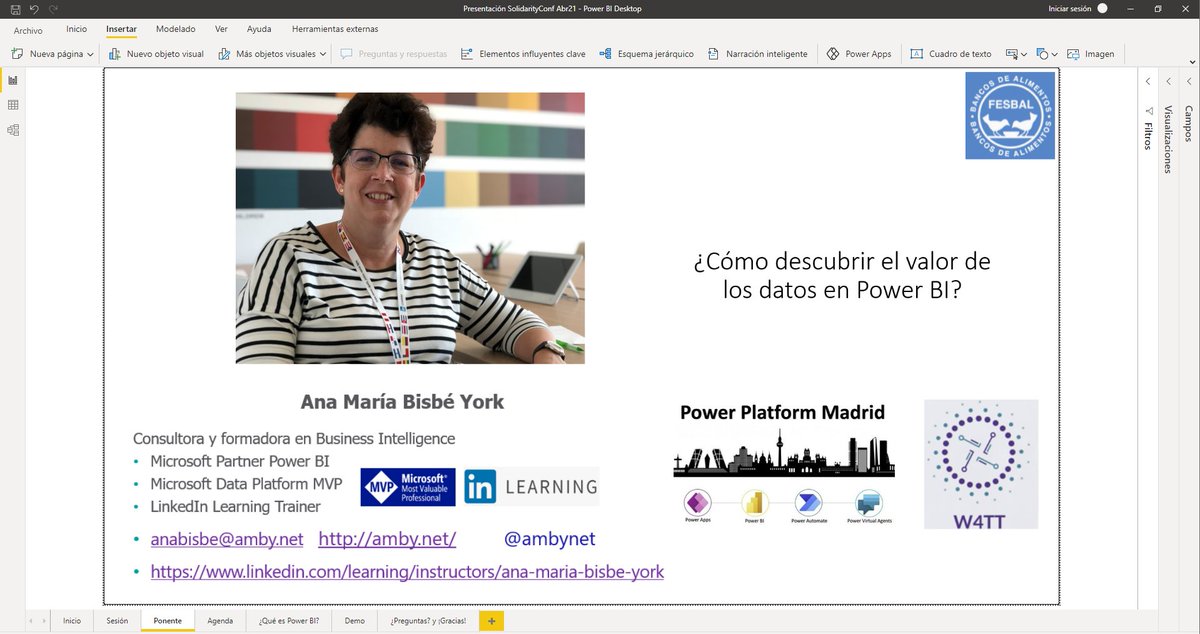Select the LinkedIn Learning logo image
Viewport: 1200px width, 634px height.
coord(532,487)
